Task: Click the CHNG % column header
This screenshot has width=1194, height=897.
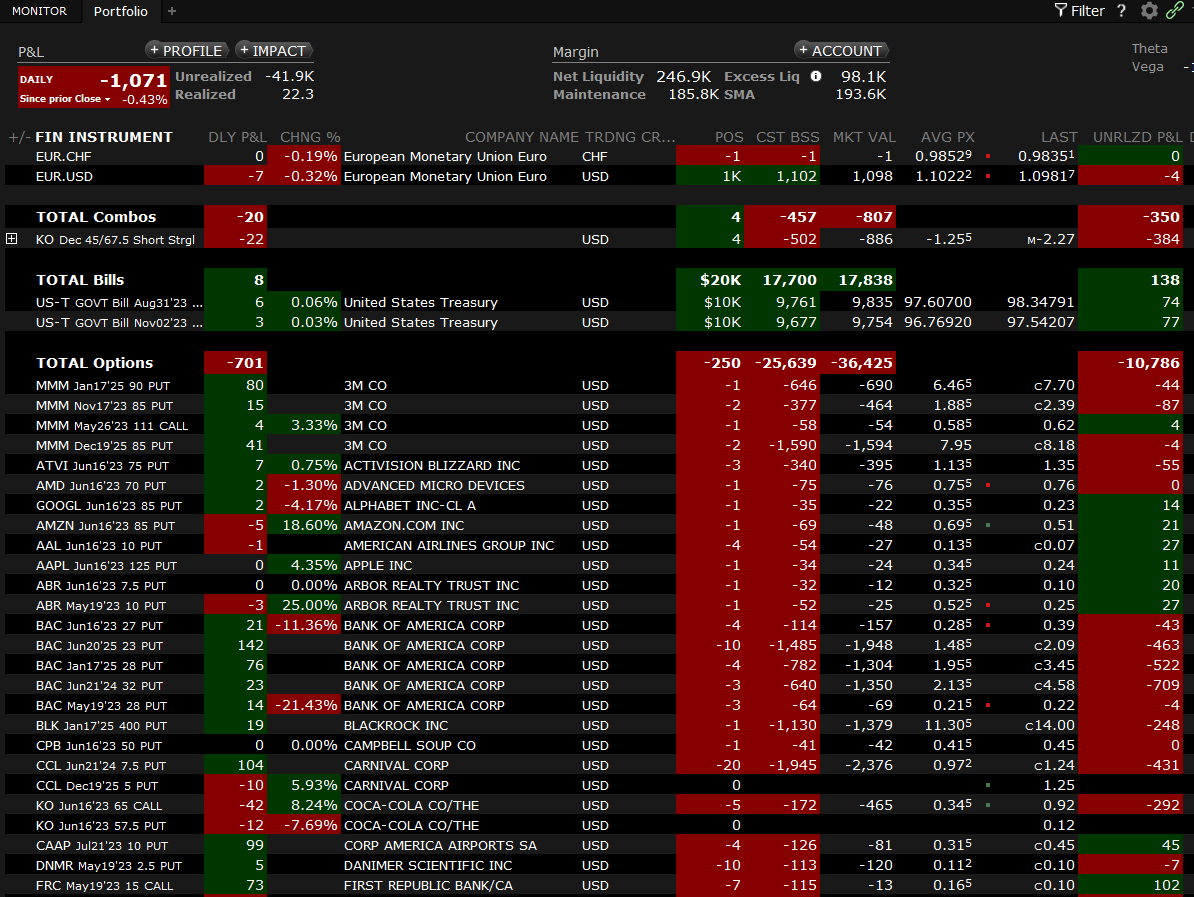Action: pyautogui.click(x=310, y=137)
